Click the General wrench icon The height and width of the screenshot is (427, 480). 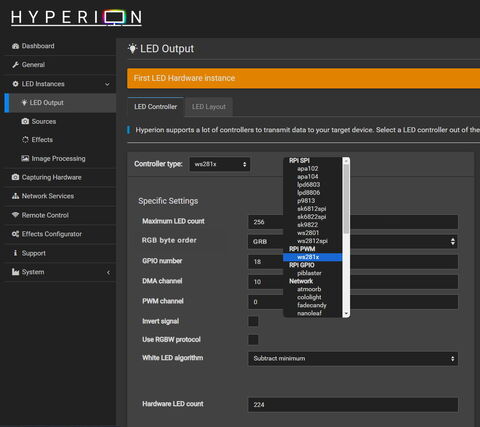(15, 65)
